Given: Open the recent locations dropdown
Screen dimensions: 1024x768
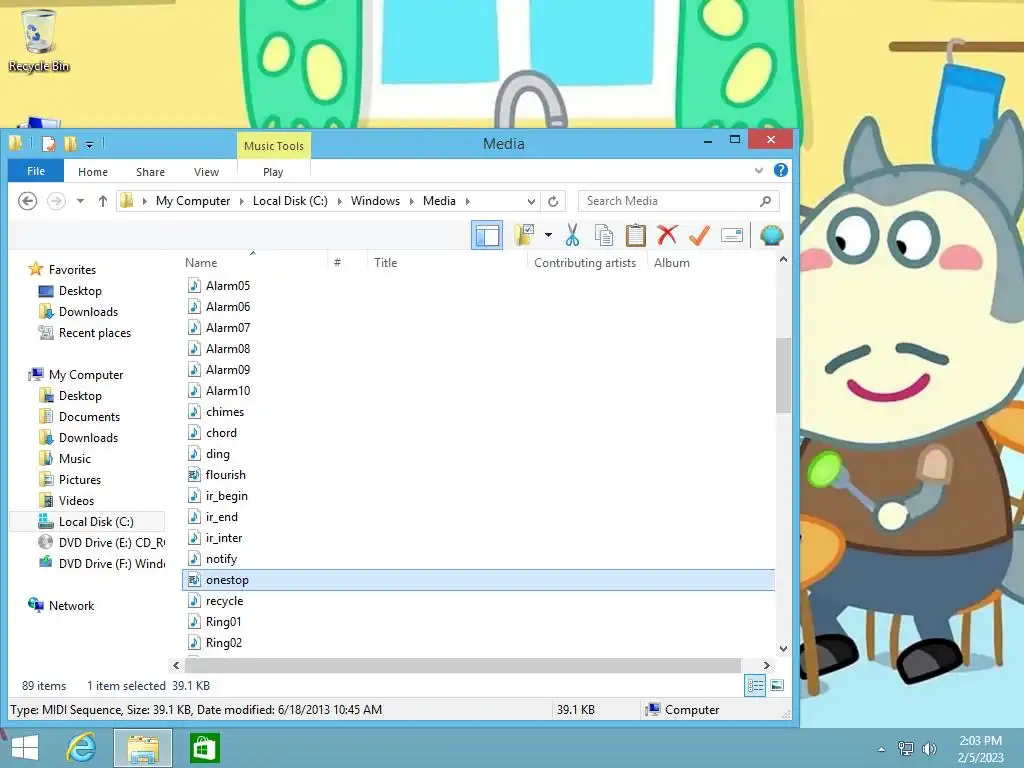Looking at the screenshot, I should coord(80,201).
